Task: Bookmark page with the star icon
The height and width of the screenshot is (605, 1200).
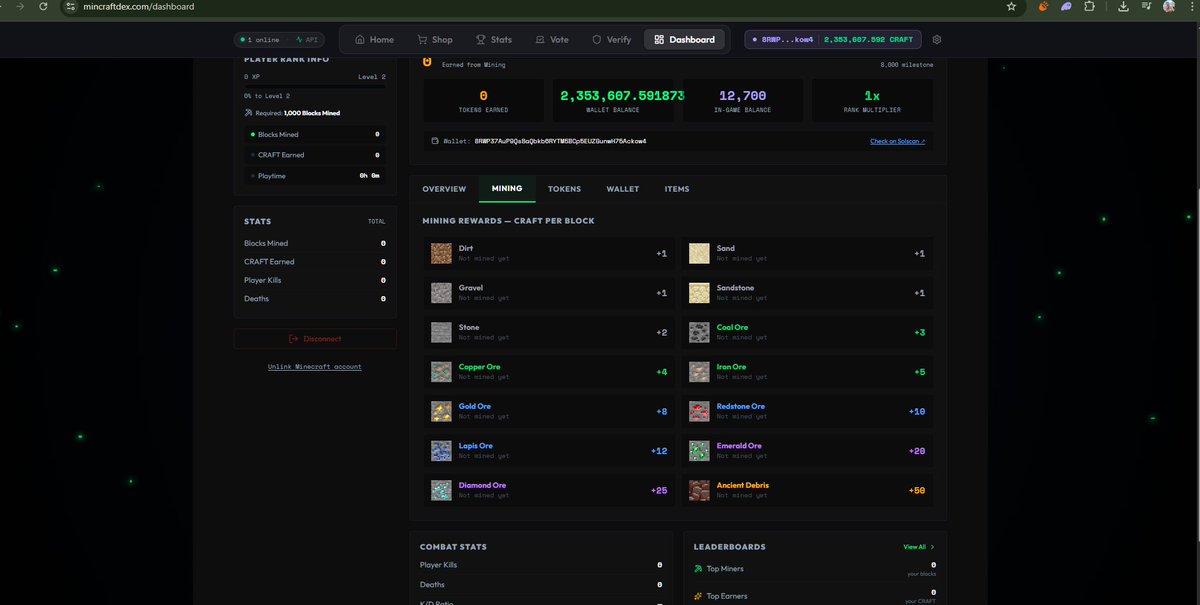Action: (1011, 6)
